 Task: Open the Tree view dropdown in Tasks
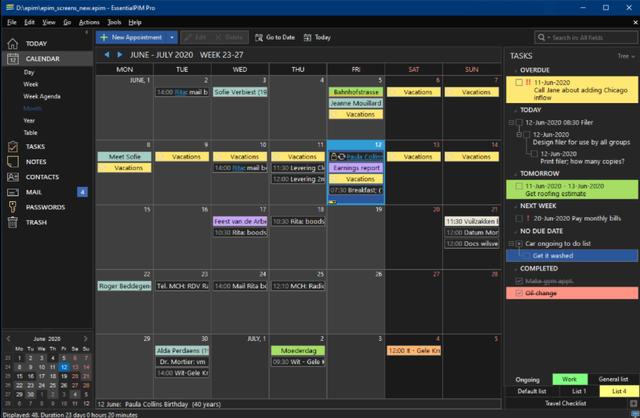point(626,56)
